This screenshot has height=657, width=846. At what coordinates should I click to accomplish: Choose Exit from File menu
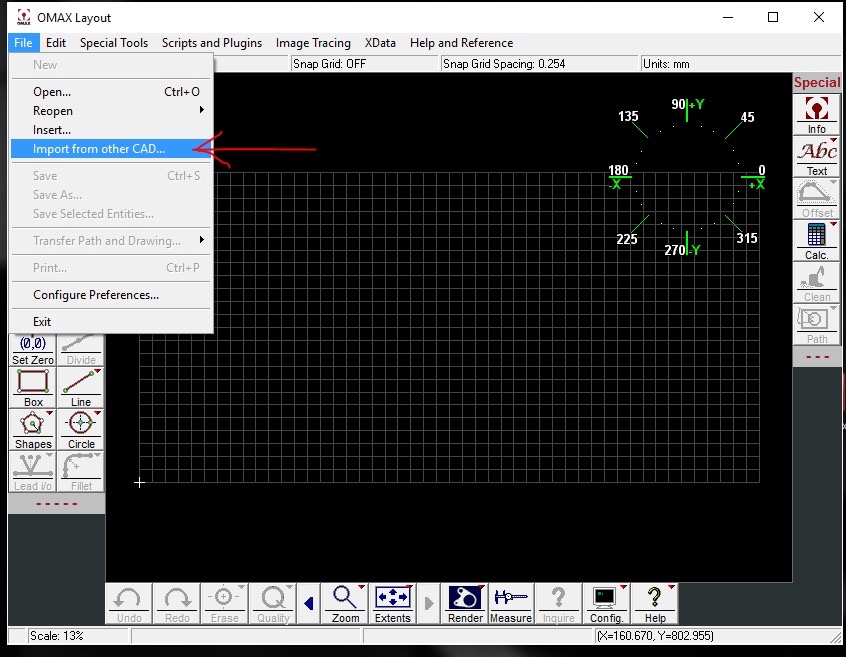pos(112,321)
